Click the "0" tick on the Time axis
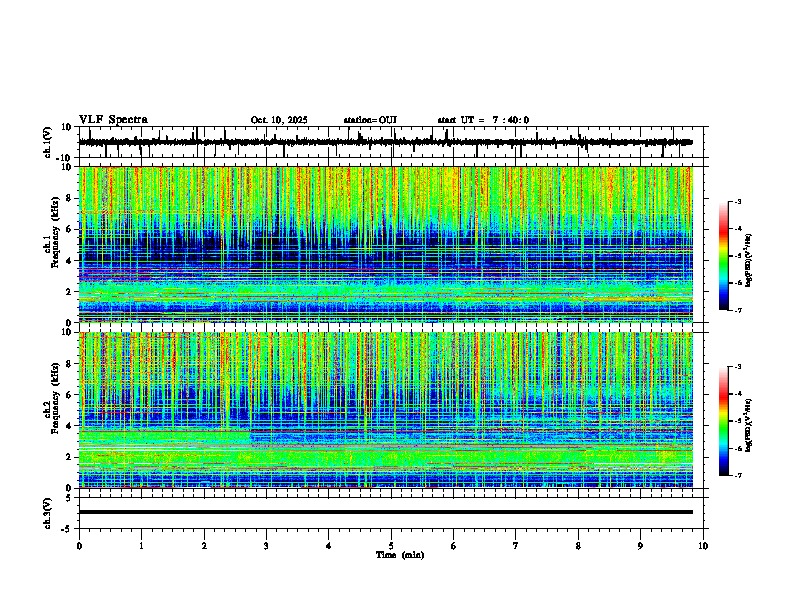This screenshot has height=612, width=792. 79,546
